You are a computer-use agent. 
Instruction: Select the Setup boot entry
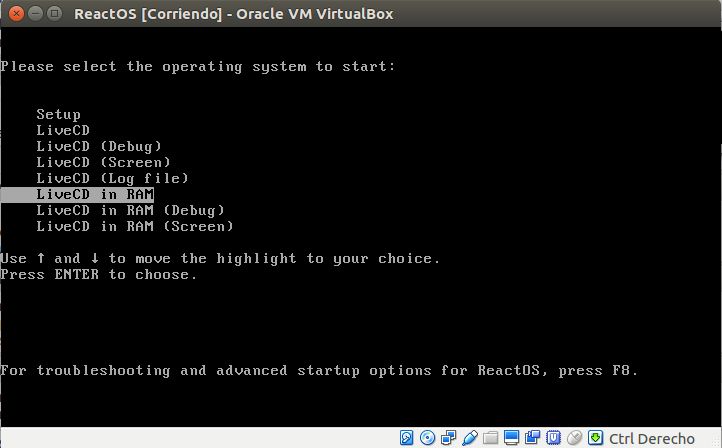(58, 114)
